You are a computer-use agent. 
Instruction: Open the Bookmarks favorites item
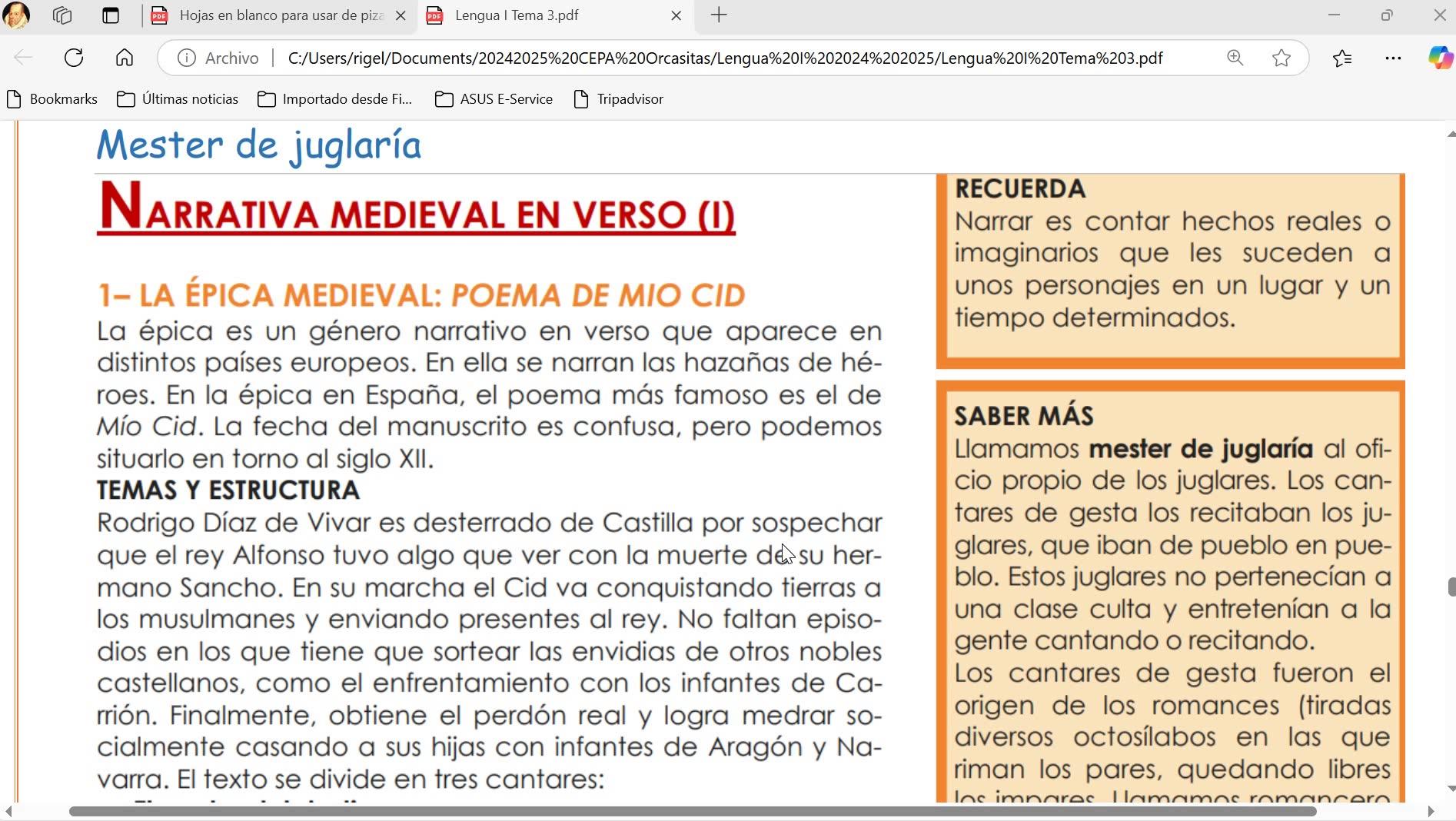point(52,99)
